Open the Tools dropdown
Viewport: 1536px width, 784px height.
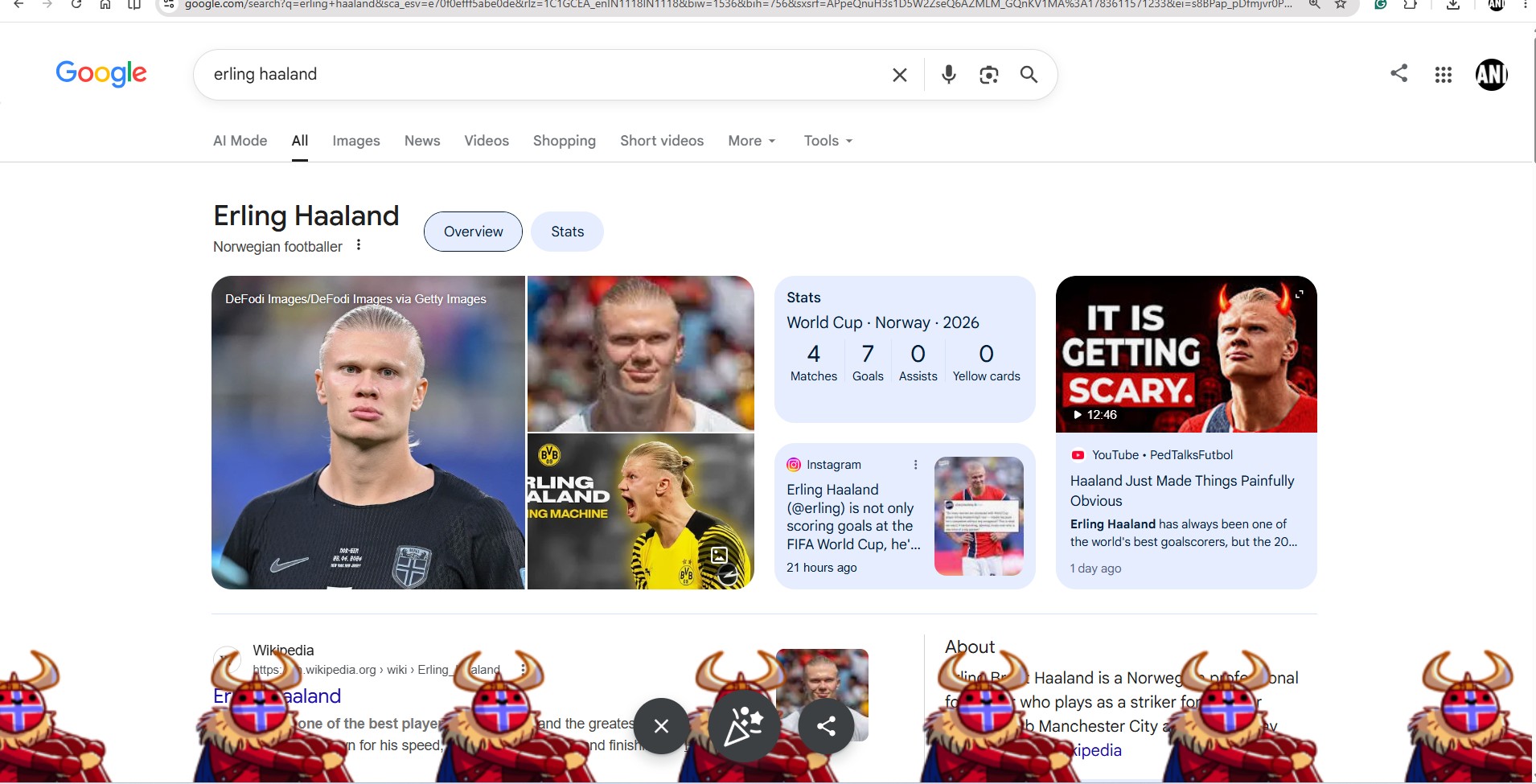point(828,141)
